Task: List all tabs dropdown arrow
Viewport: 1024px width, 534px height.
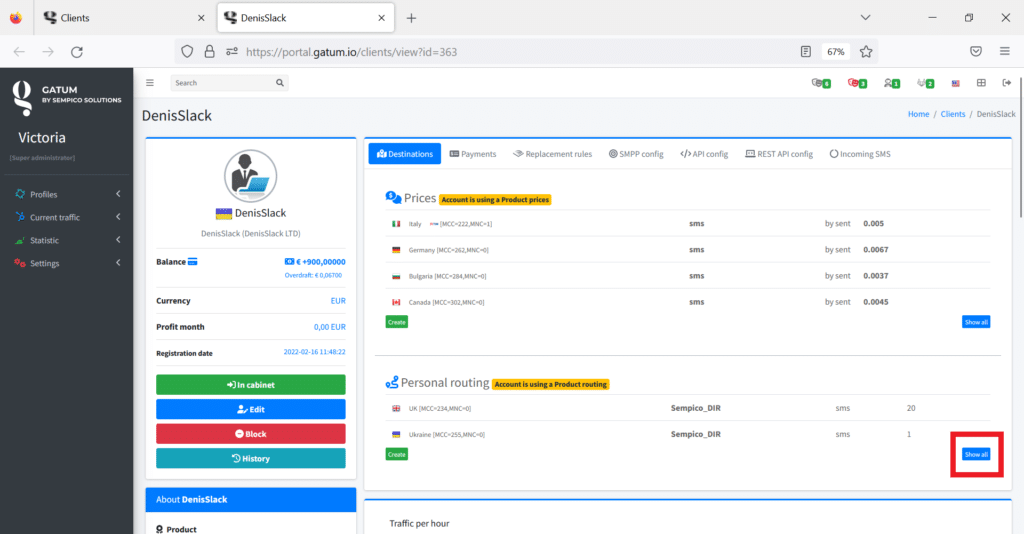Action: point(865,18)
